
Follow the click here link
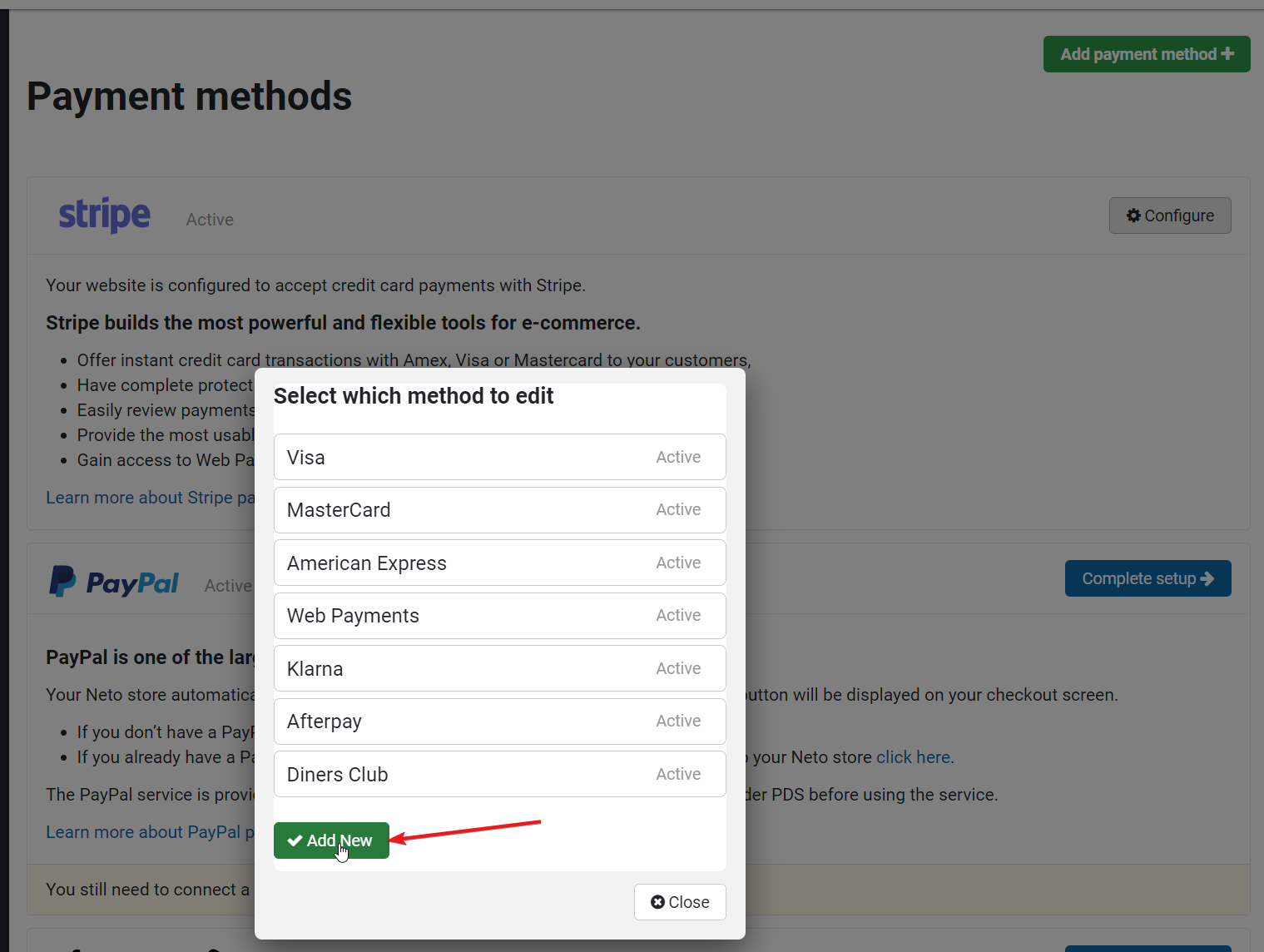click(913, 757)
